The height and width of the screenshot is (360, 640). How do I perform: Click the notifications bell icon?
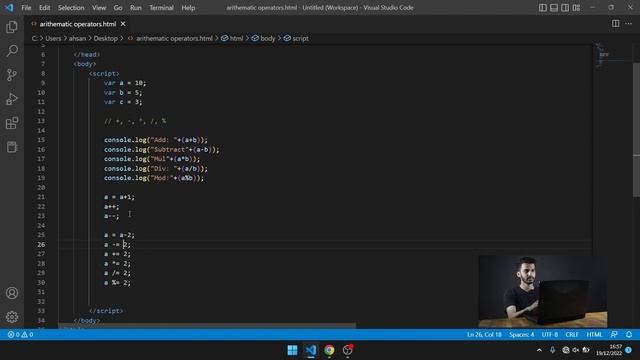[x=629, y=334]
